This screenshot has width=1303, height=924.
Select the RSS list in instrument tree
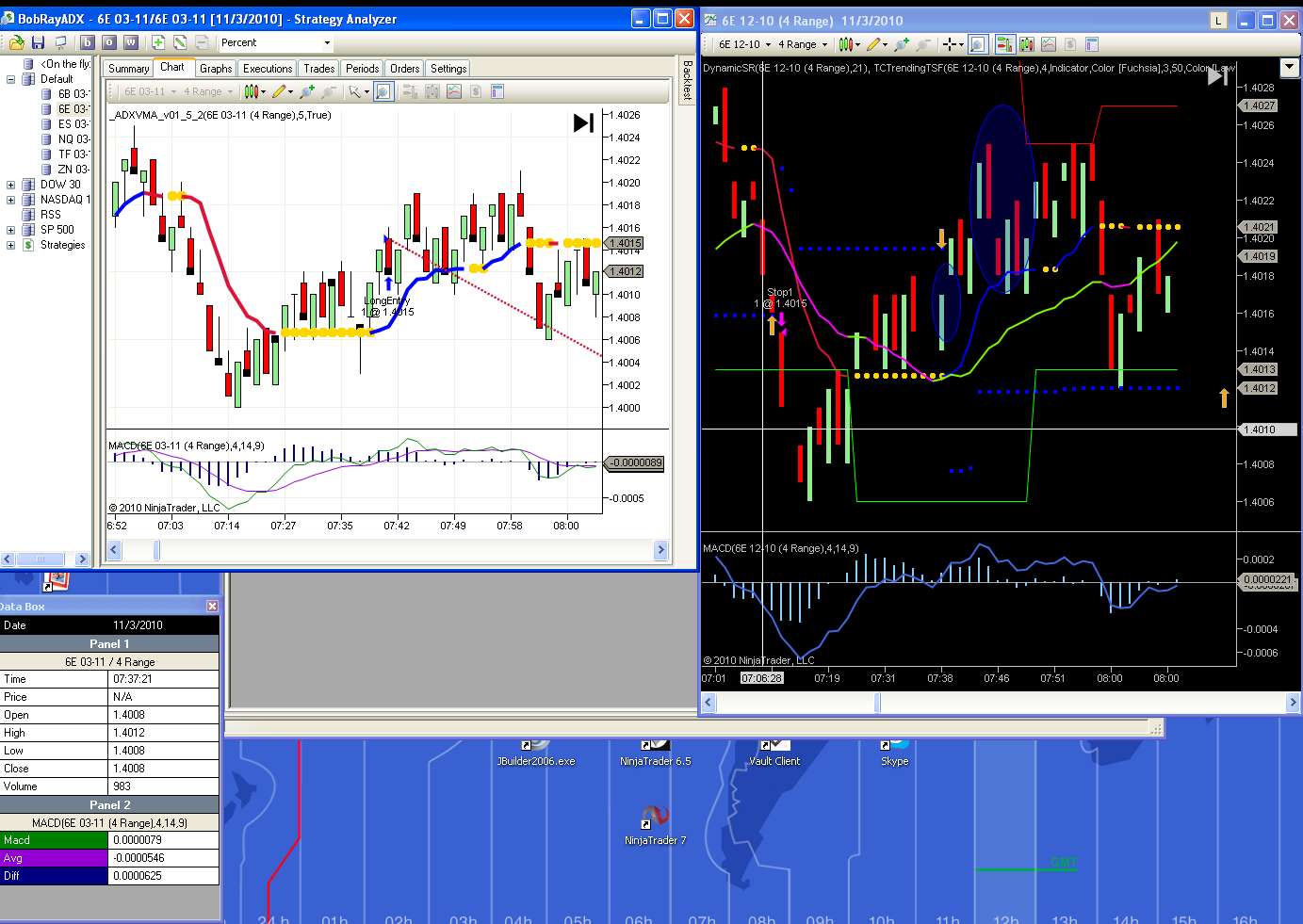[50, 215]
